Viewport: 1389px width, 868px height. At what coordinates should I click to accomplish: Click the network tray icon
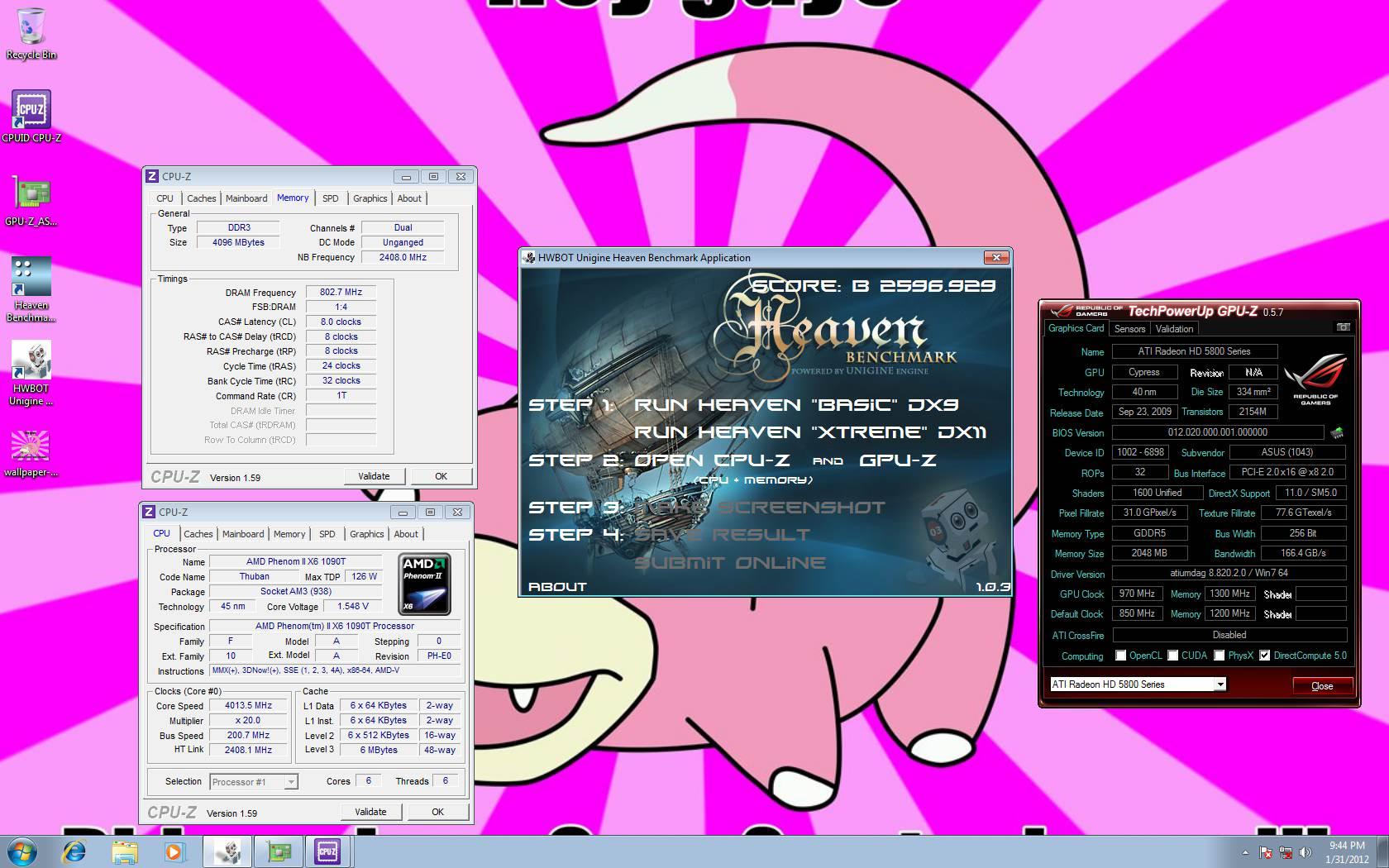coord(1286,852)
